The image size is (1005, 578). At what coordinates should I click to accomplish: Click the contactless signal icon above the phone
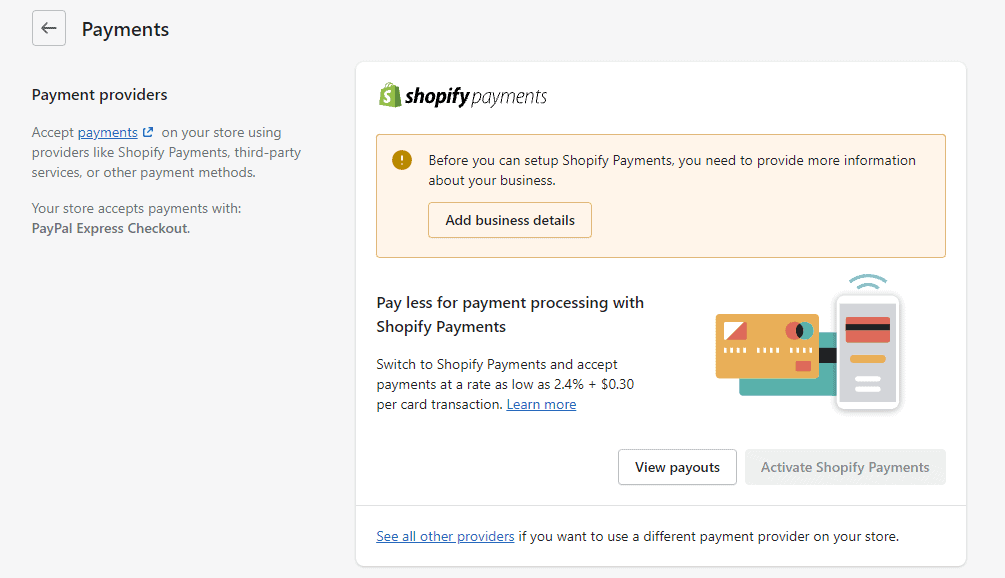[868, 278]
